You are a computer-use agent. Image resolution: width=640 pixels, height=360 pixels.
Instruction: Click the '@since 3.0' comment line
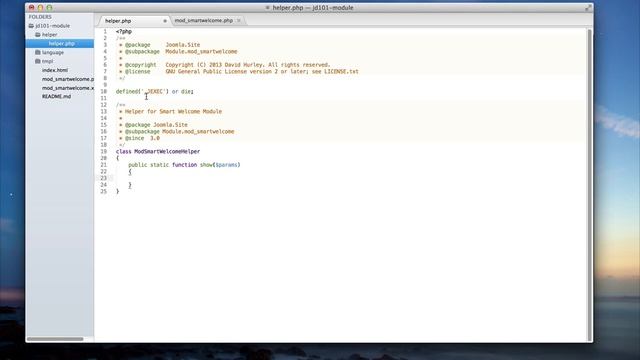139,138
